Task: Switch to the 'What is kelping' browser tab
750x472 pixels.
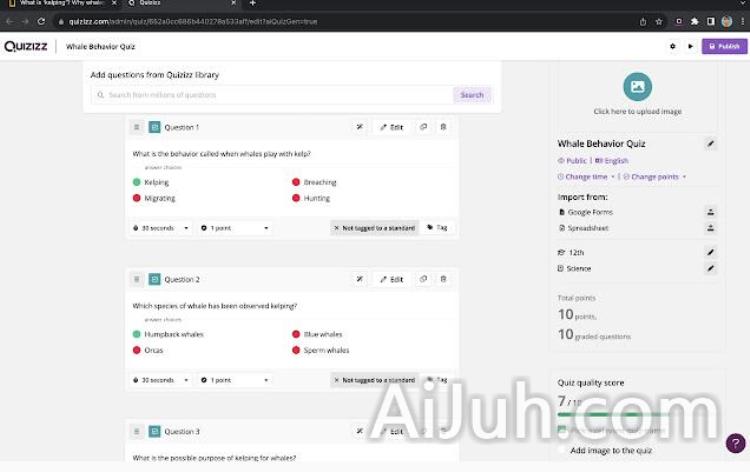Action: pyautogui.click(x=63, y=3)
